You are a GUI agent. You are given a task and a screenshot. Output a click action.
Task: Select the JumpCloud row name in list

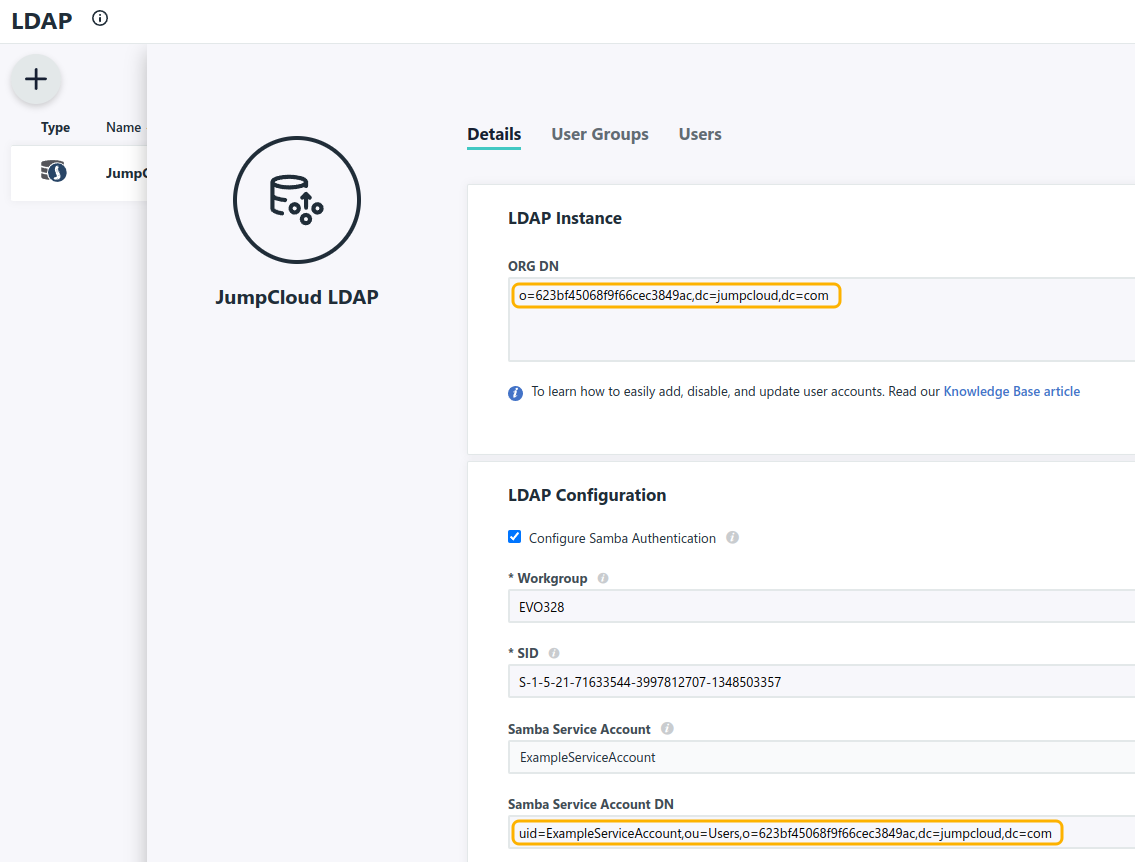pyautogui.click(x=126, y=174)
